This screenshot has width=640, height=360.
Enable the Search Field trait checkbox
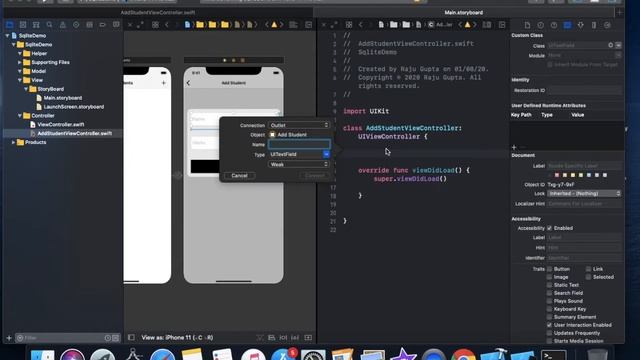[549, 293]
